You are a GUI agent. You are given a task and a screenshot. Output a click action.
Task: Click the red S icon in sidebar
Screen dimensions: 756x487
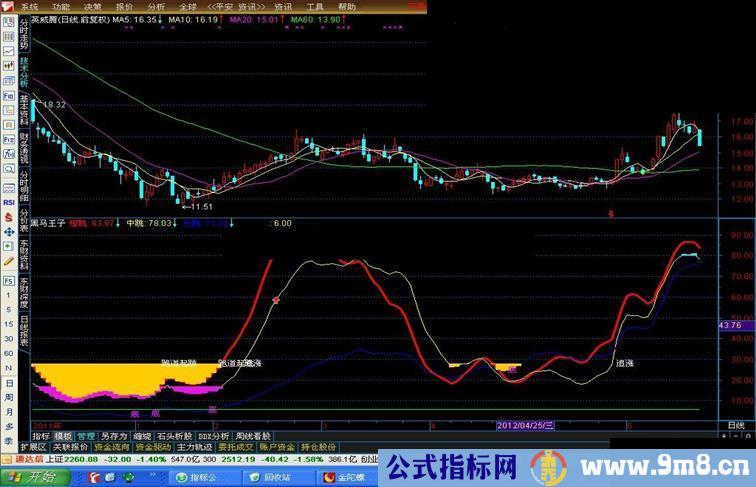click(9, 217)
